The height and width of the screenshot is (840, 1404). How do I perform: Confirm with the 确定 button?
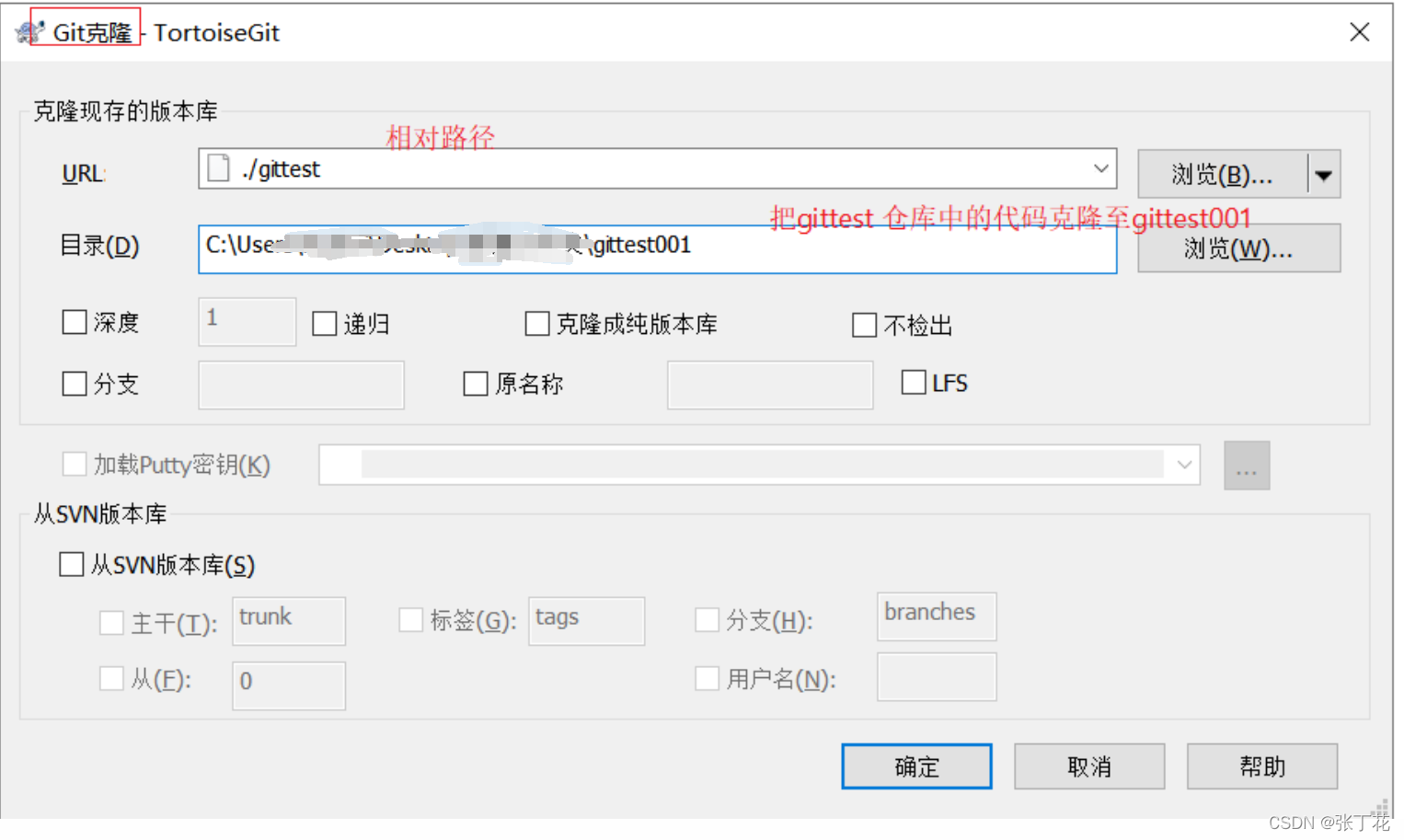tap(916, 766)
